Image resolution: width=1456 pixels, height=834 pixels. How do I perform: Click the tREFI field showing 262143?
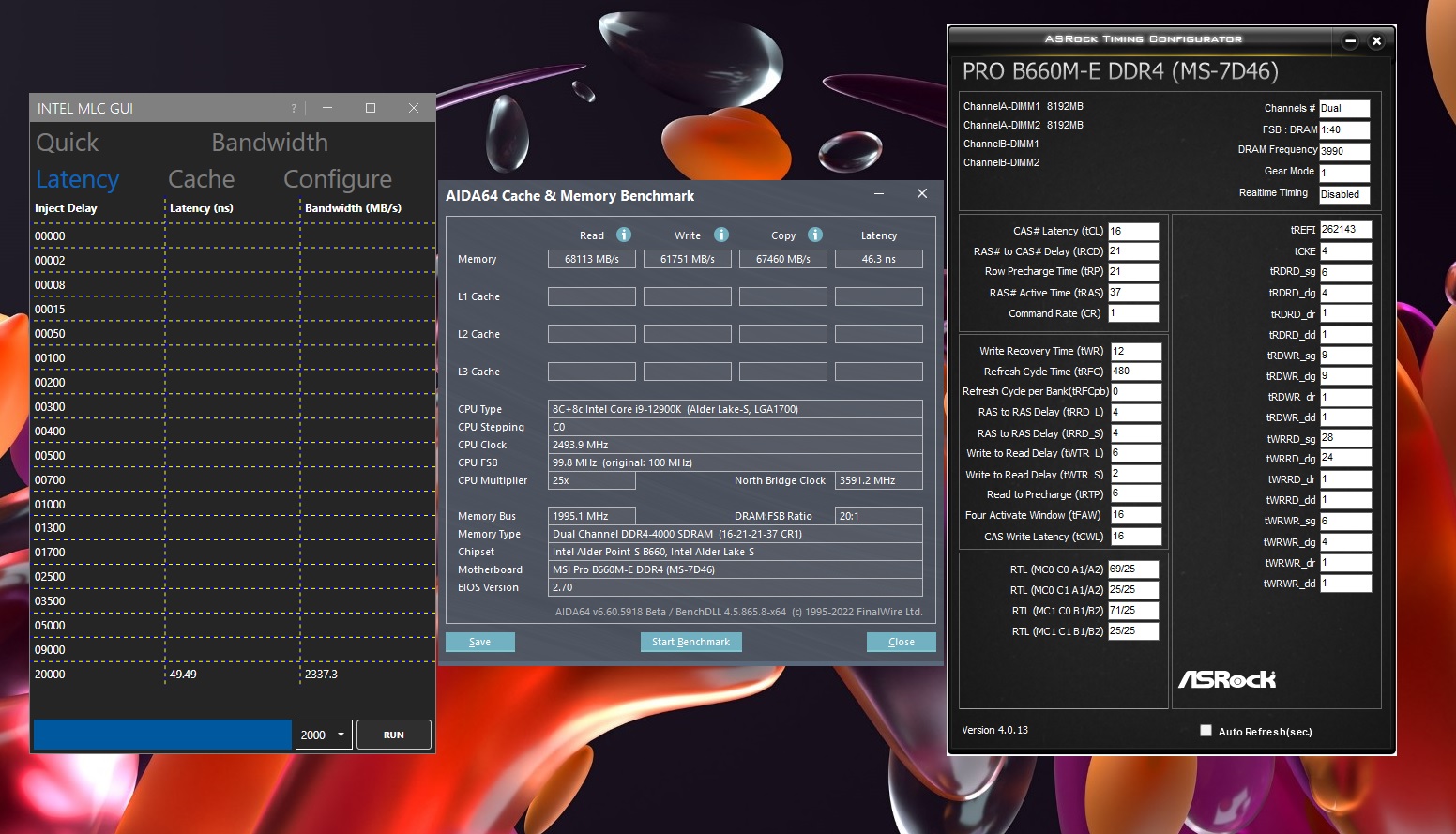(x=1346, y=230)
